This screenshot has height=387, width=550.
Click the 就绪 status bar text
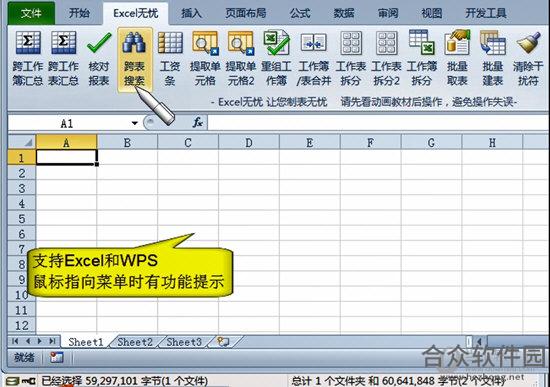24,358
